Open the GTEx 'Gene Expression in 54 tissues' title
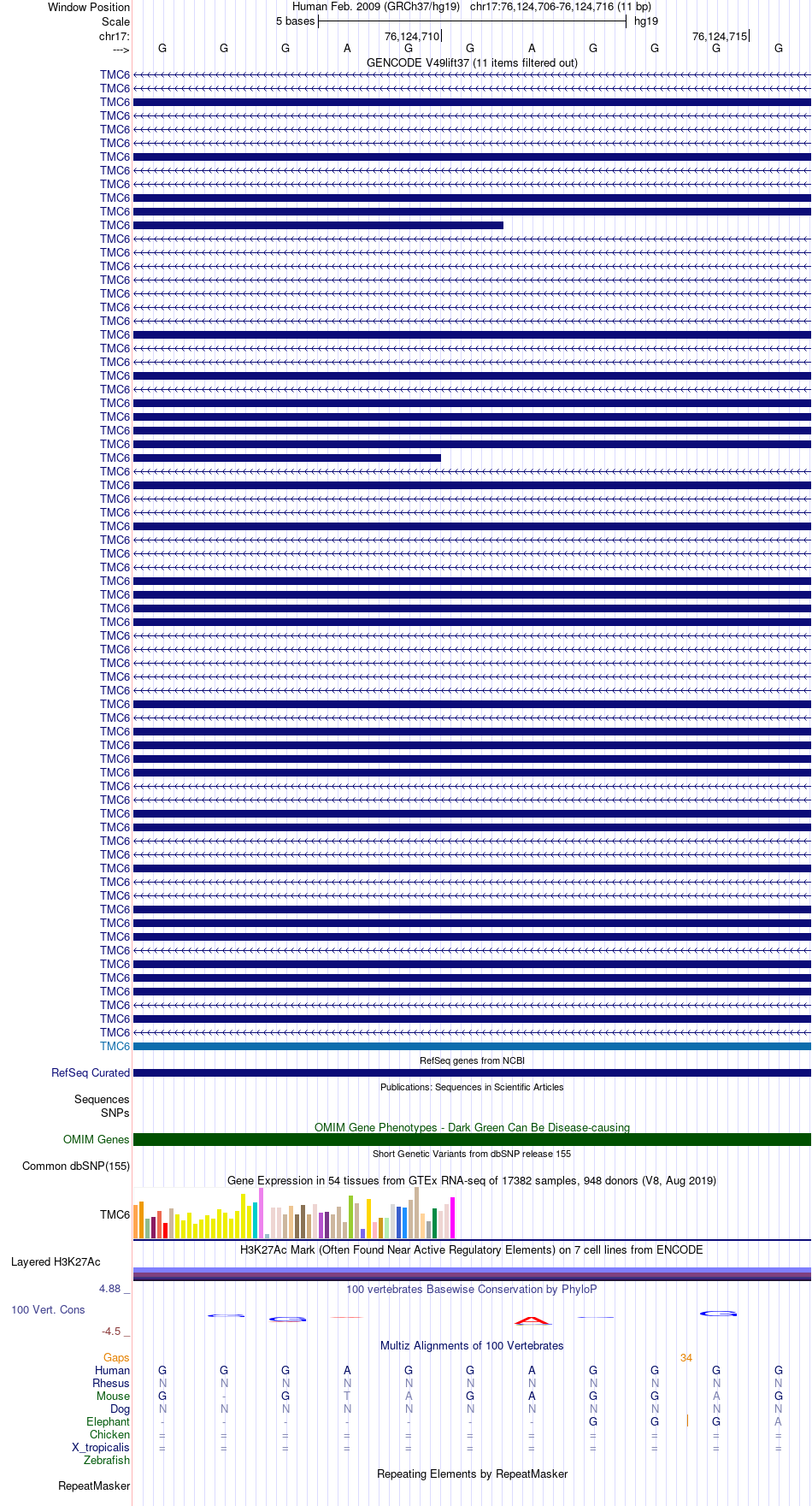 (x=472, y=1180)
